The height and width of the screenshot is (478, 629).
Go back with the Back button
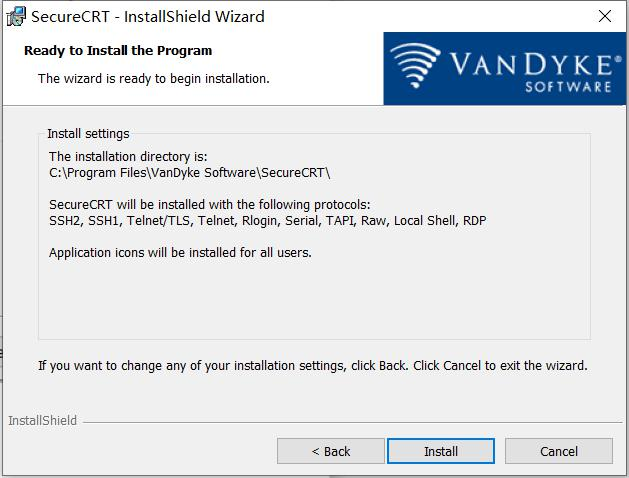click(x=331, y=451)
